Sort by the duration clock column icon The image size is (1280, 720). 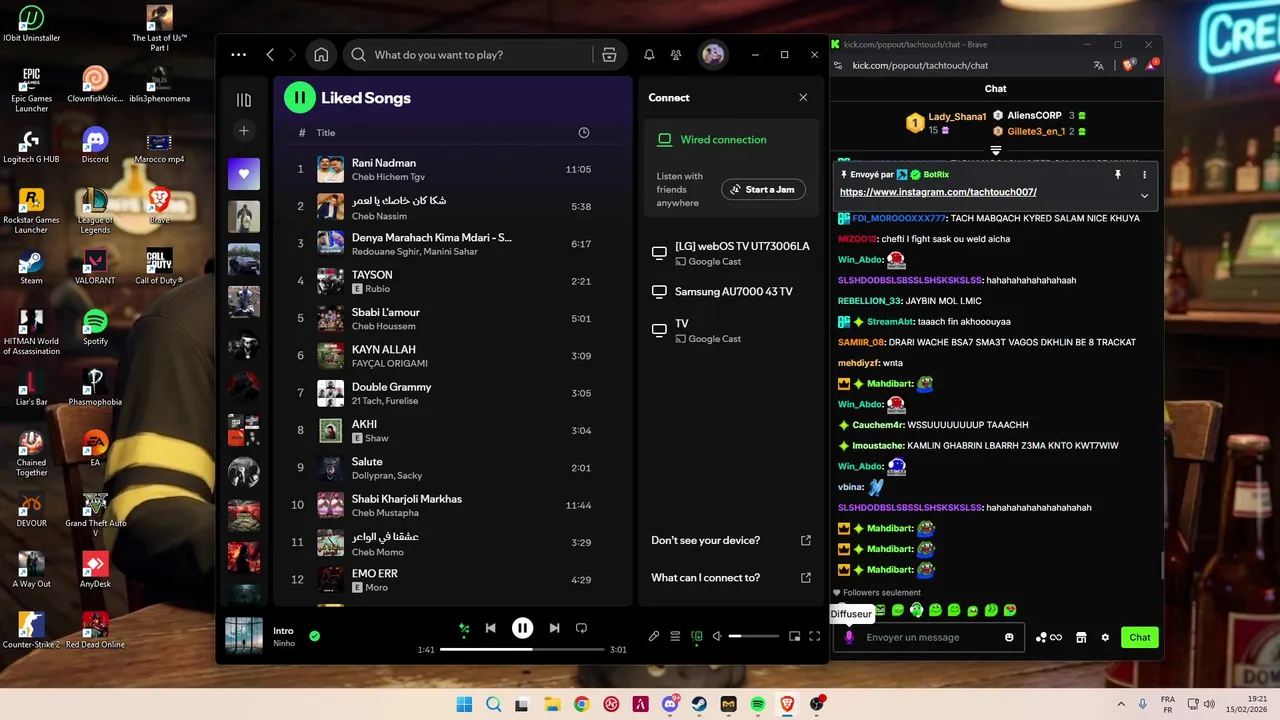[584, 133]
